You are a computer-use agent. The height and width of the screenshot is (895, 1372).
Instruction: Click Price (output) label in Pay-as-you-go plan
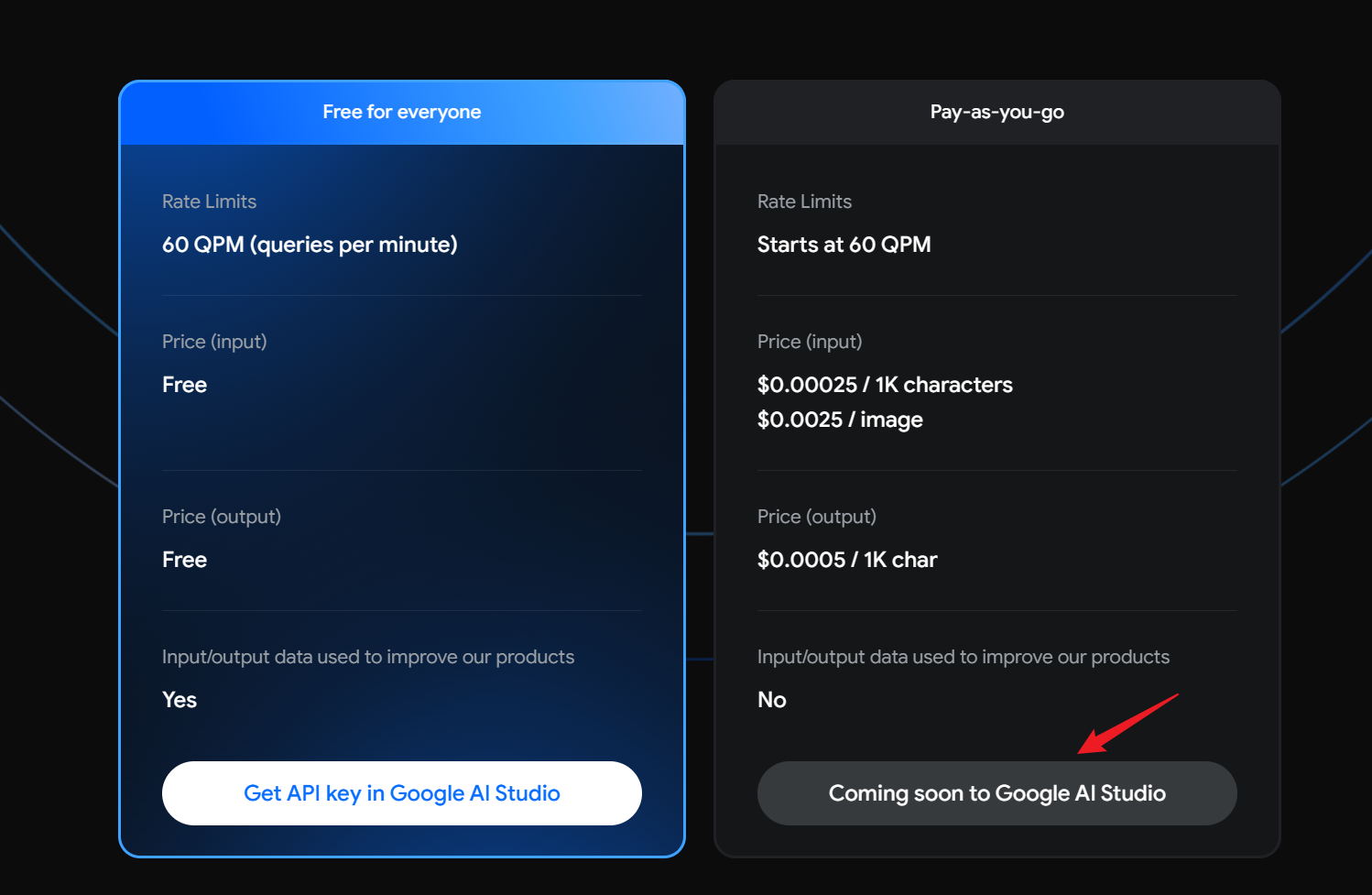click(817, 517)
